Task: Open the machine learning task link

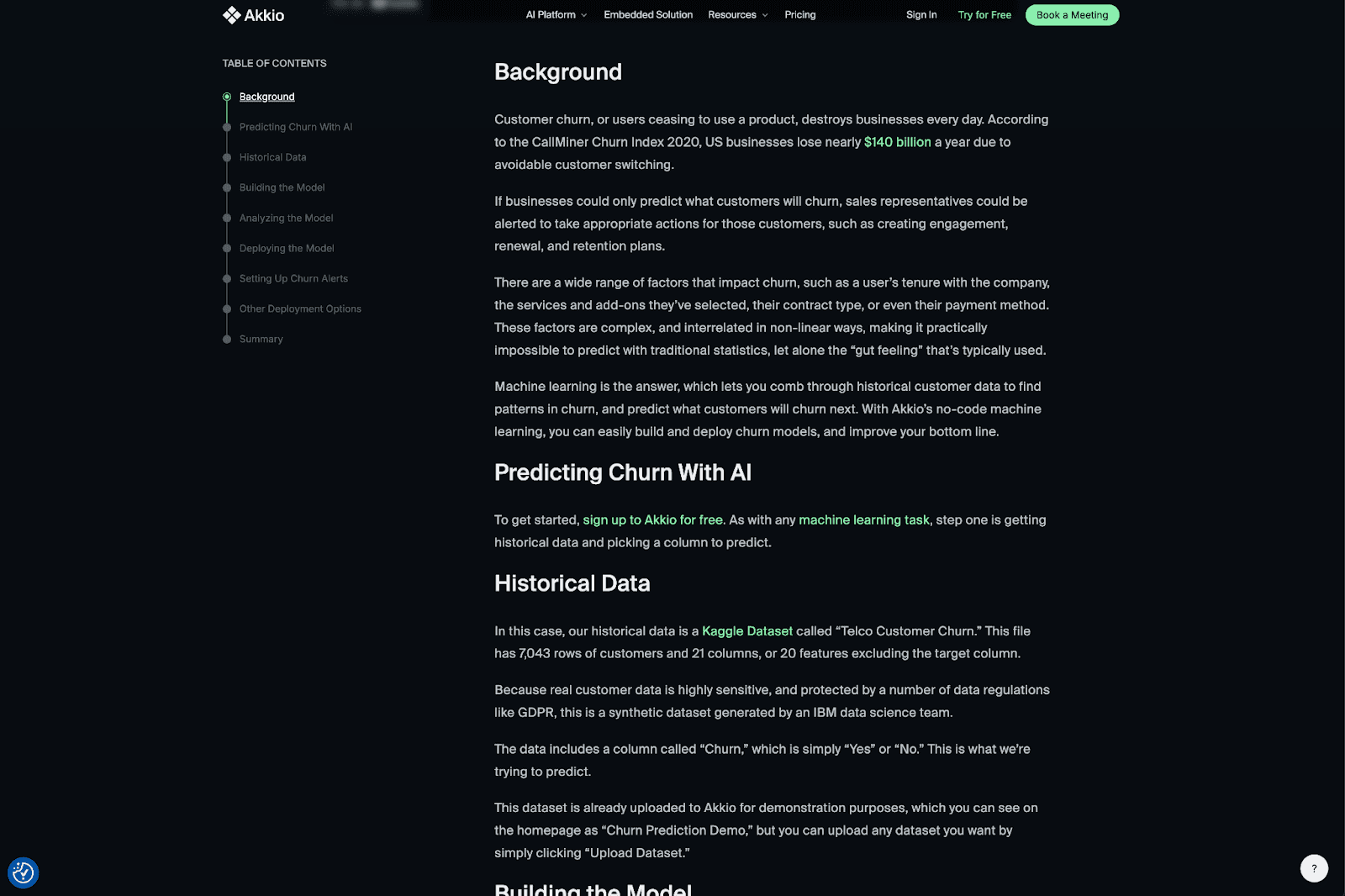Action: (863, 520)
